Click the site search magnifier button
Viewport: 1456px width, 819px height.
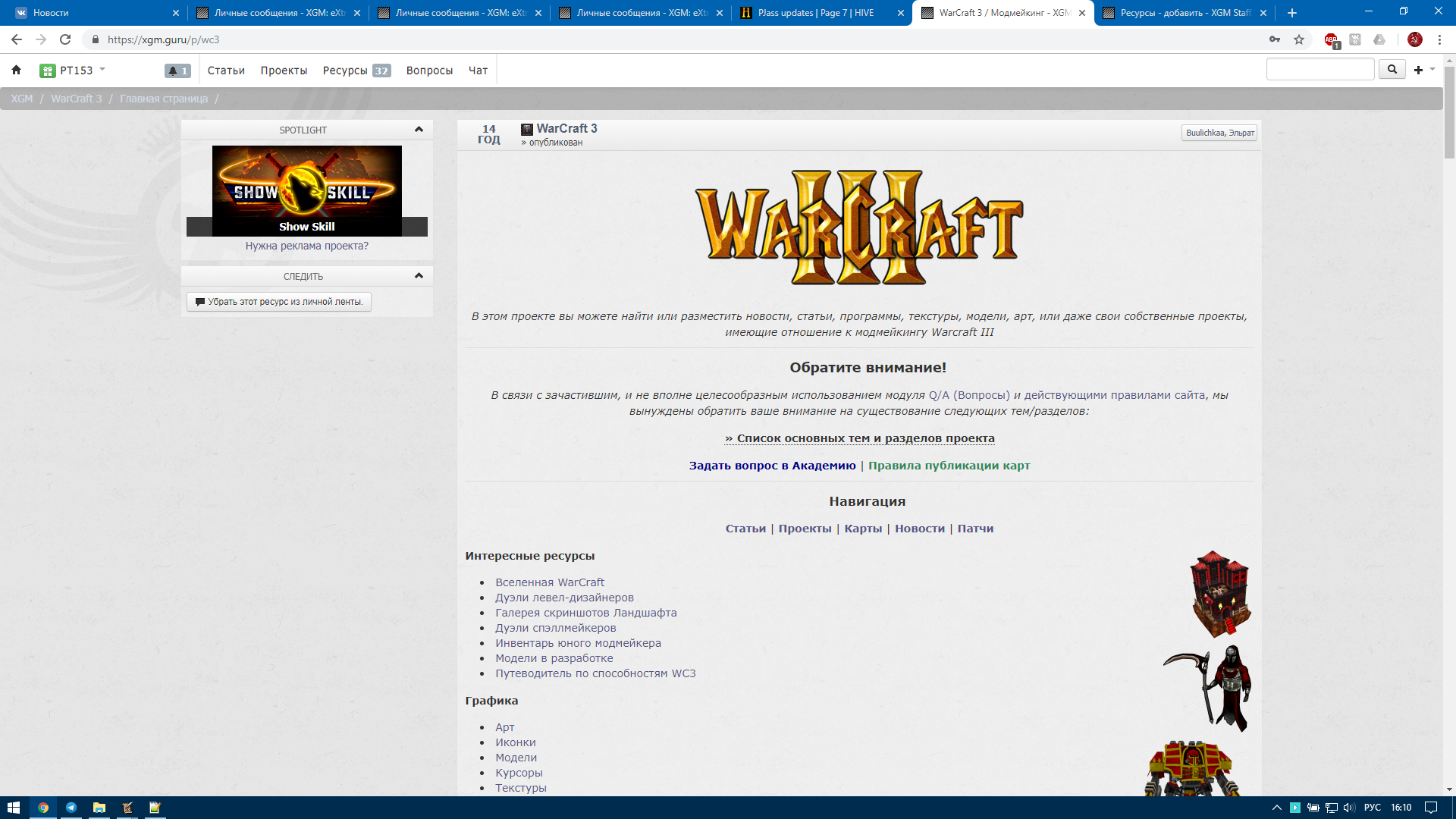point(1392,70)
